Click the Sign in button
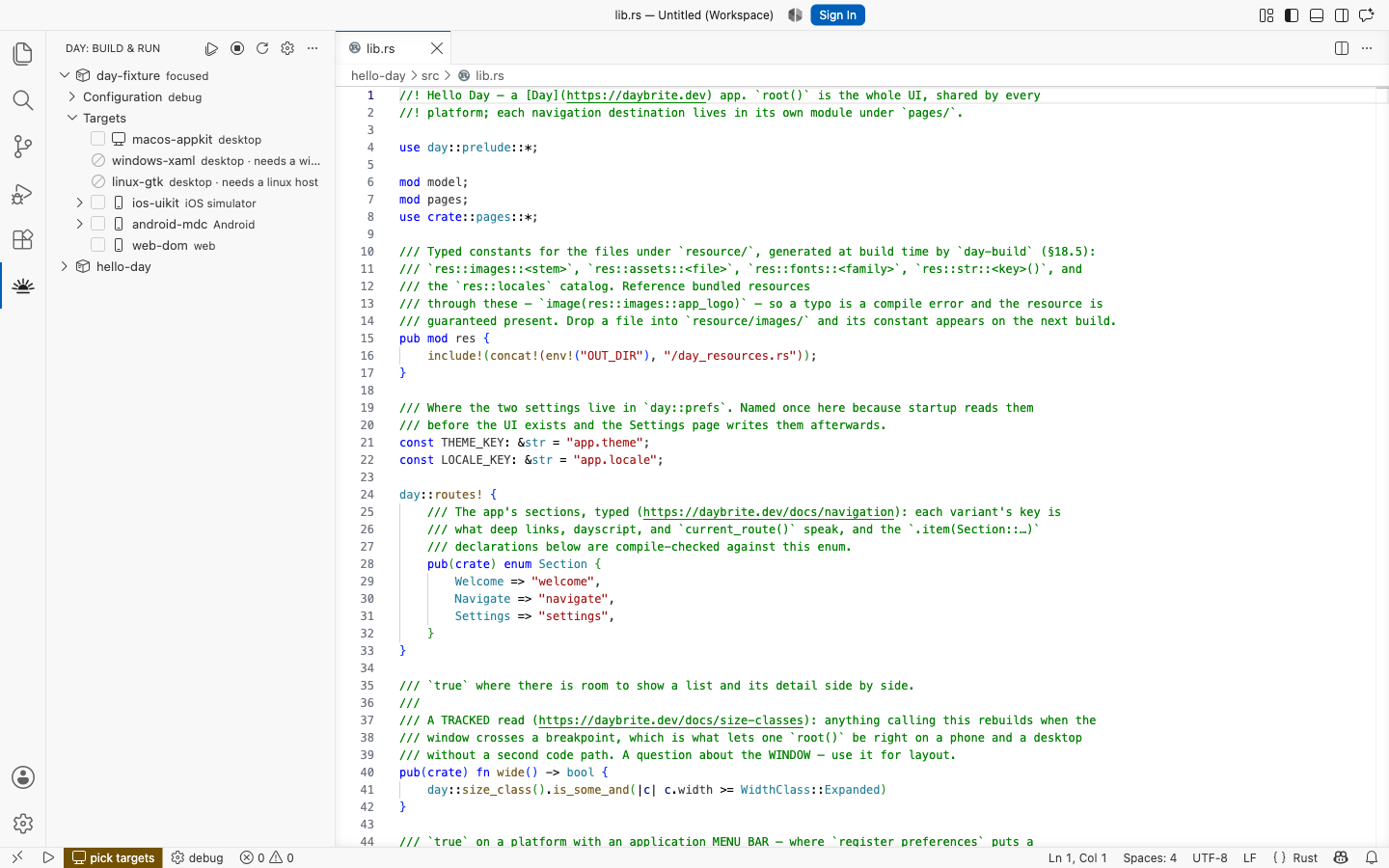Image resolution: width=1389 pixels, height=868 pixels. point(837,15)
